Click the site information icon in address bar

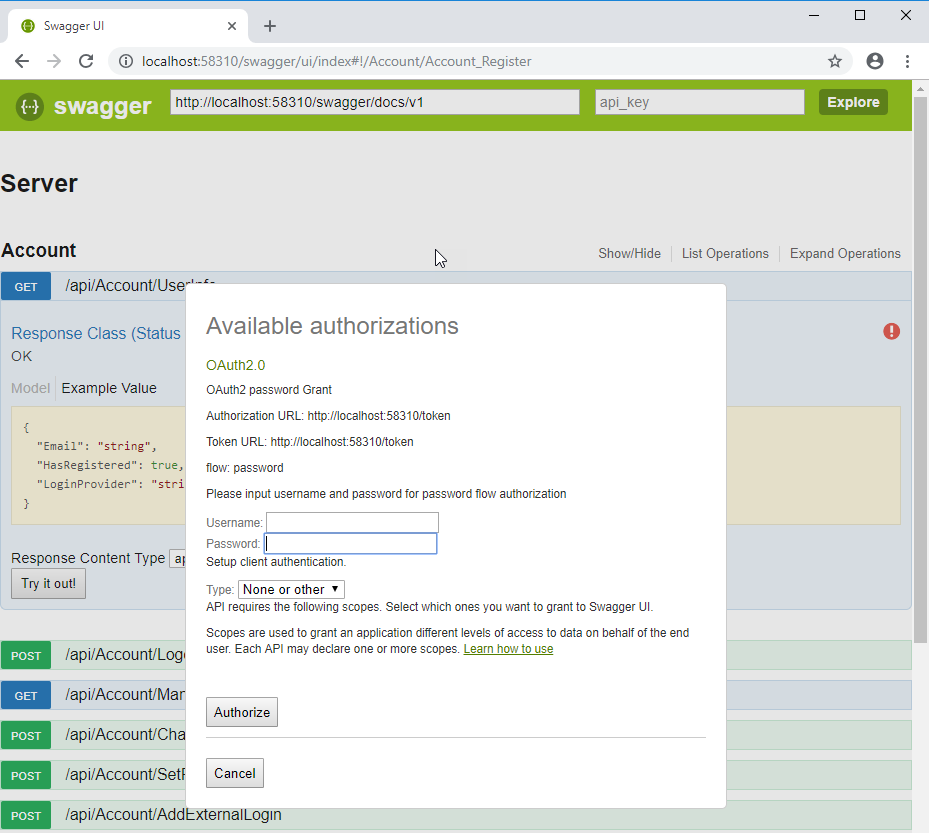[x=126, y=61]
